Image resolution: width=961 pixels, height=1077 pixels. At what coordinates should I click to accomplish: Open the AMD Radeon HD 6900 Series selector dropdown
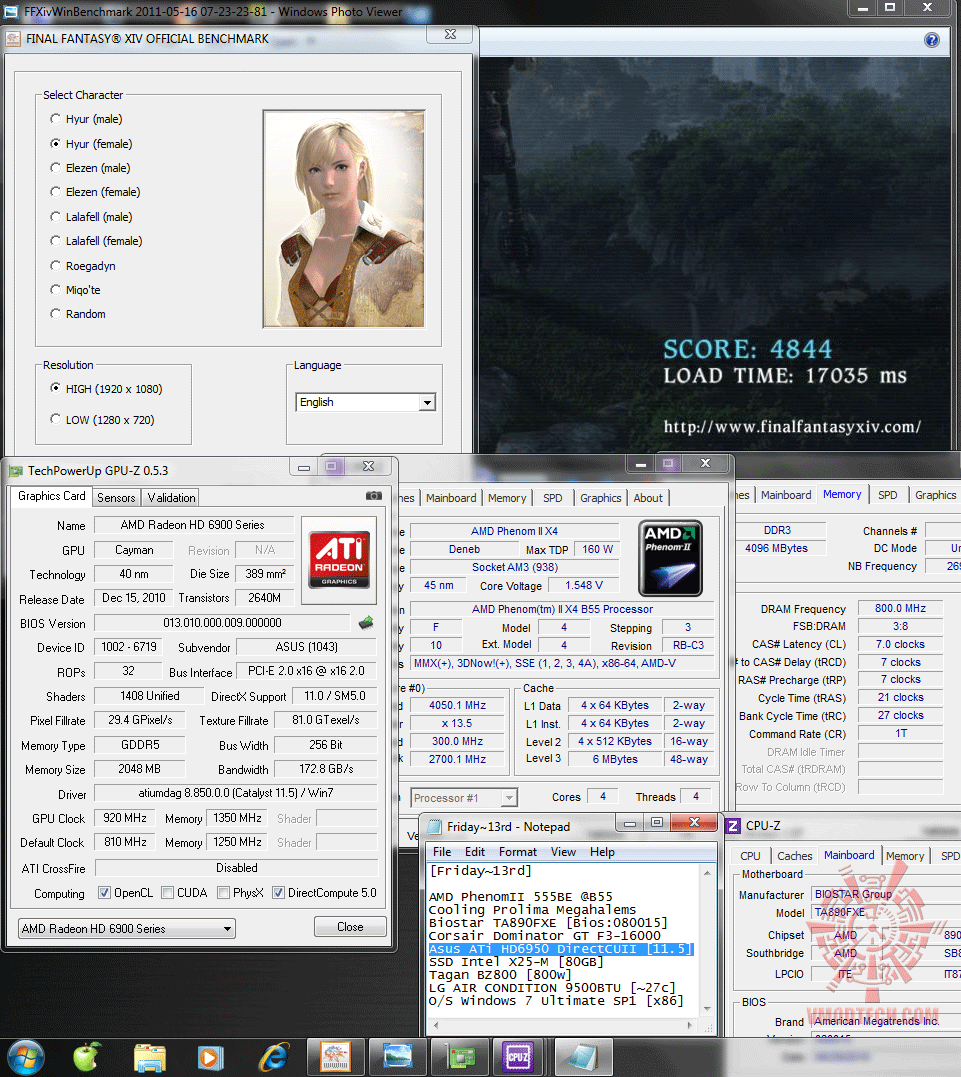[x=126, y=929]
